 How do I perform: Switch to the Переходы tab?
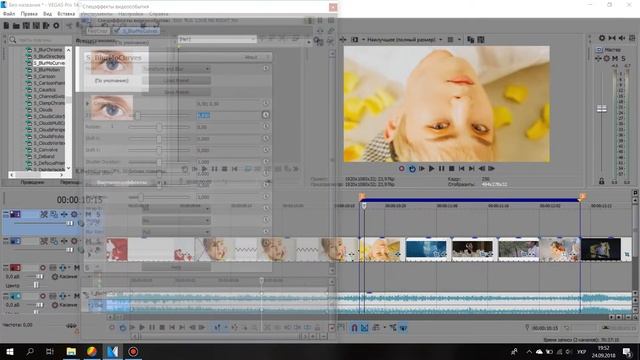click(x=70, y=182)
